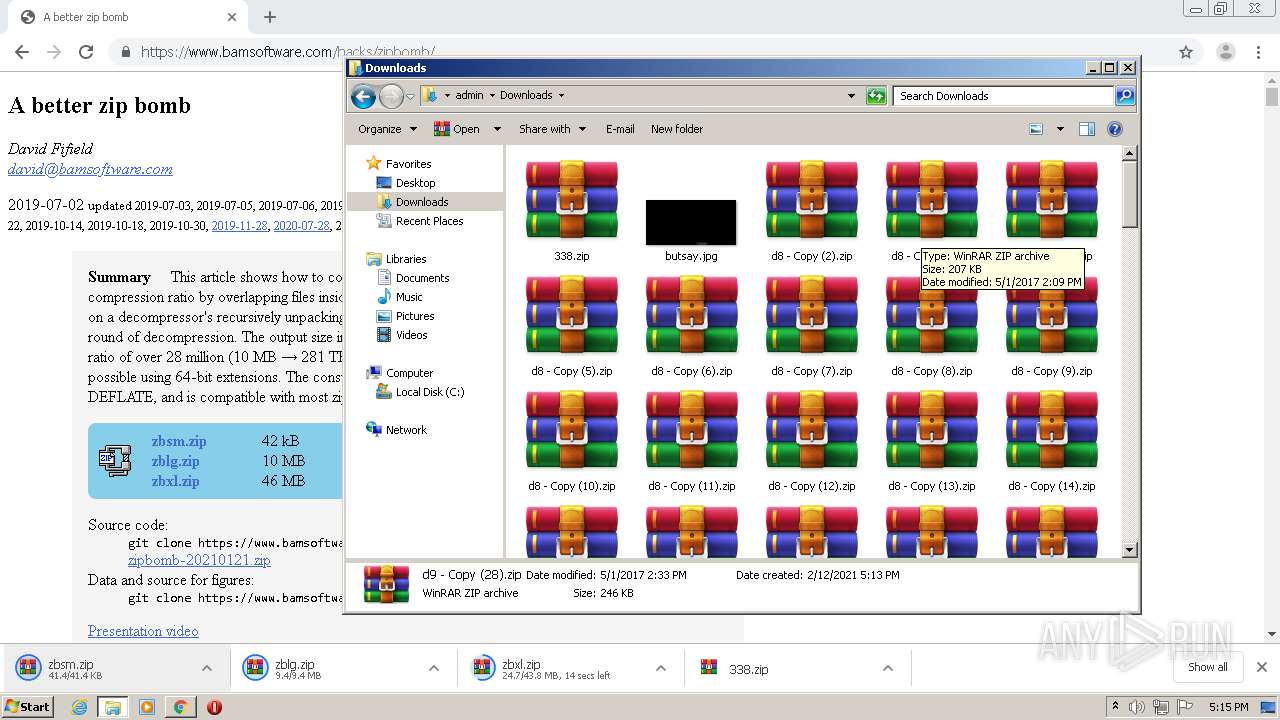Select d8 - Copy (12).zip archive

[x=812, y=442]
